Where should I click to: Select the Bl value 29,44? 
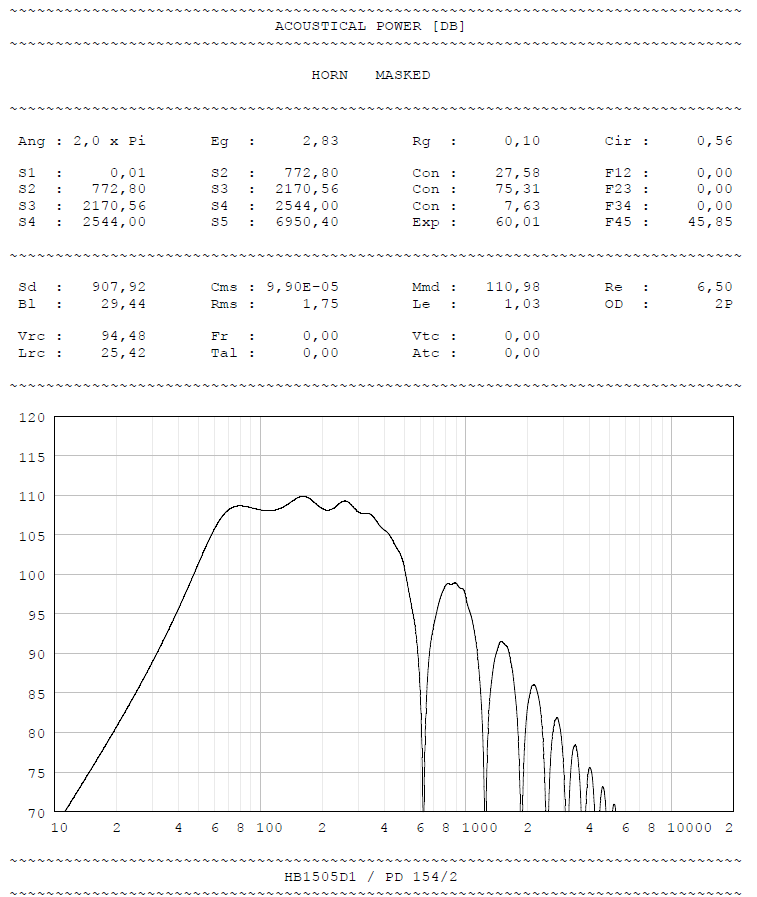click(123, 303)
